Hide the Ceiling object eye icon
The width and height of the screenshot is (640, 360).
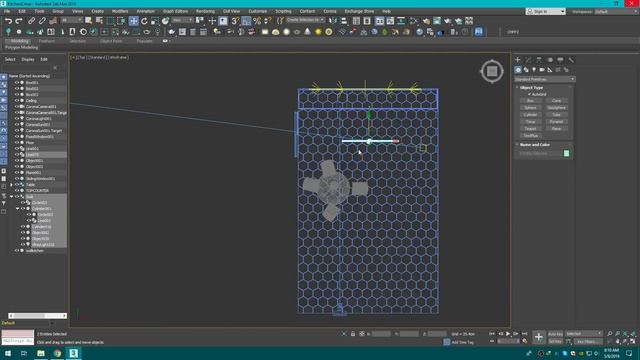coord(17,100)
